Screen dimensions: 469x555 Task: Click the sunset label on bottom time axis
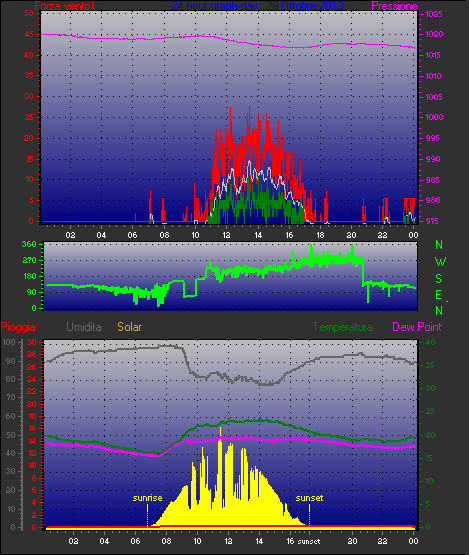309,541
